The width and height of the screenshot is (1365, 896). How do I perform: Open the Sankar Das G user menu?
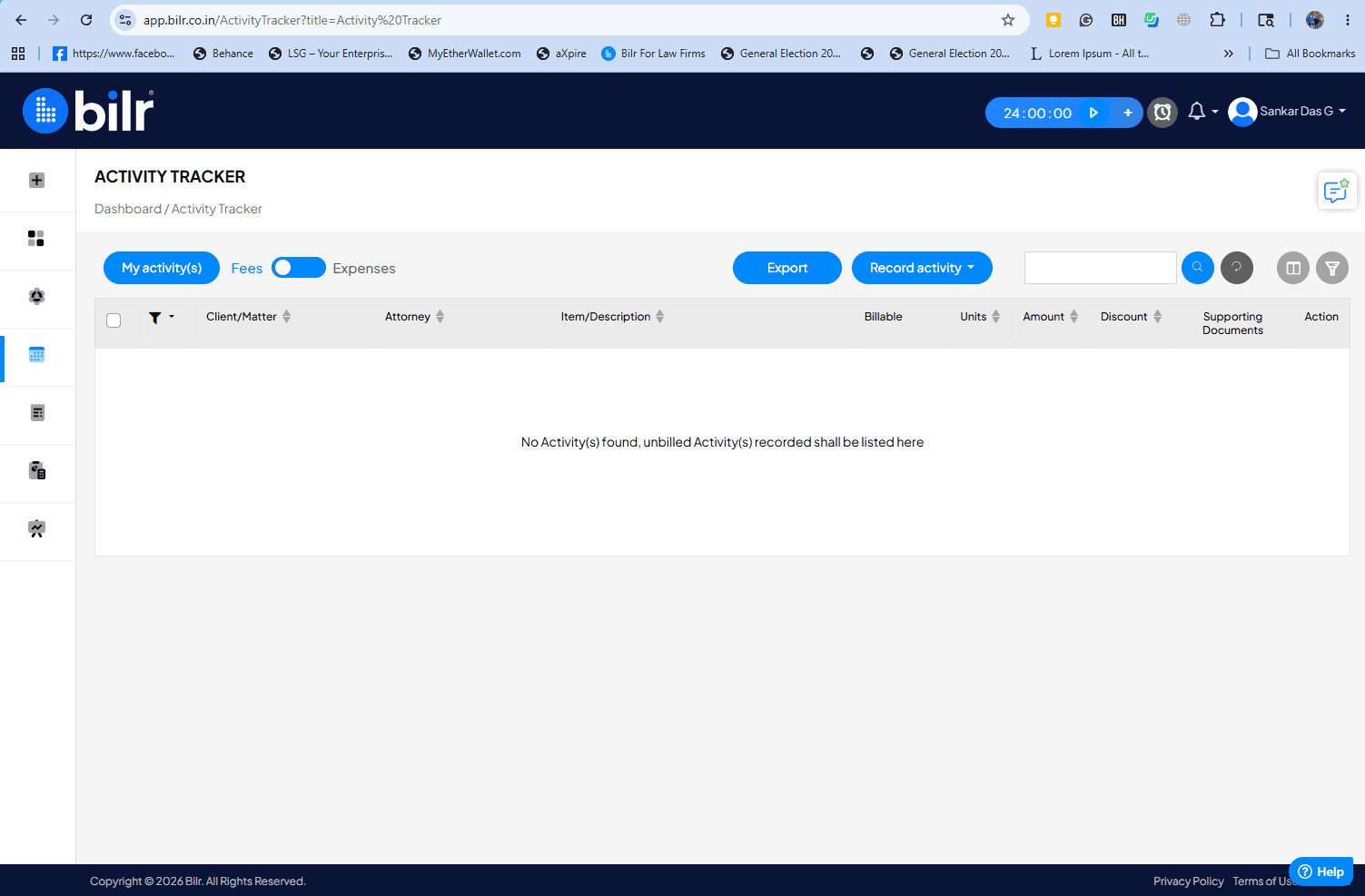[x=1287, y=112]
